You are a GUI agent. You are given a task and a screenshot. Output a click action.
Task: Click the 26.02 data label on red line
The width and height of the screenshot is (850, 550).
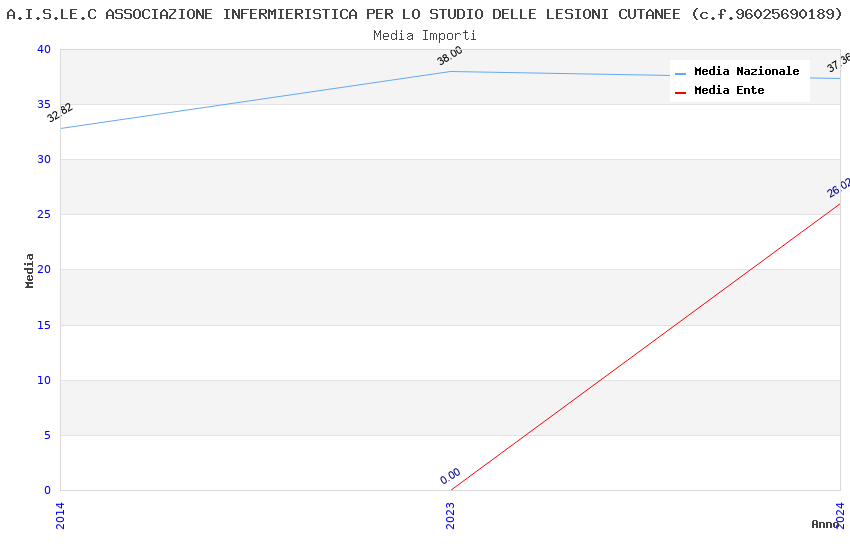coord(839,188)
